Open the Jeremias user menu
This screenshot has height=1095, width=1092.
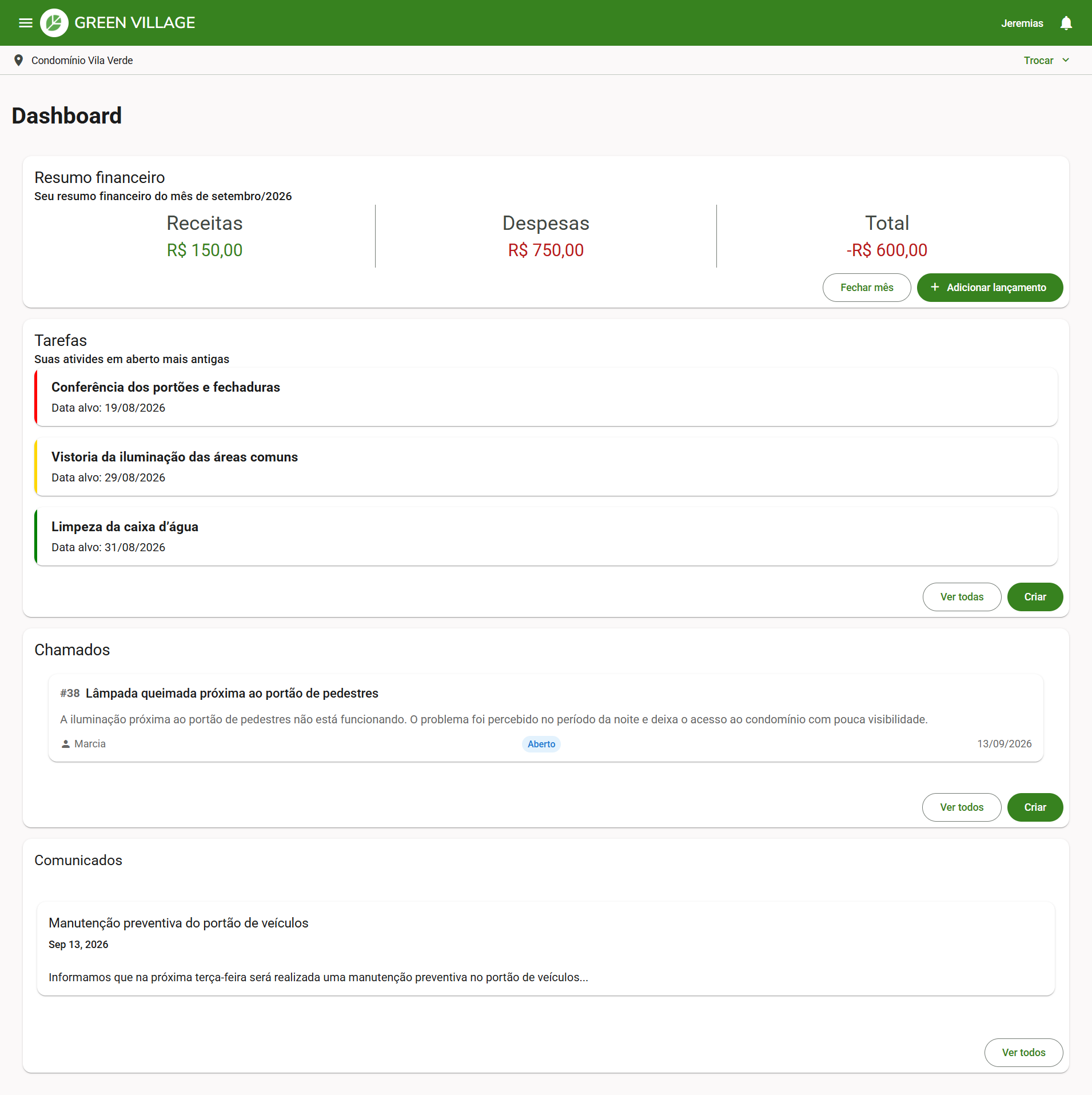[1022, 23]
